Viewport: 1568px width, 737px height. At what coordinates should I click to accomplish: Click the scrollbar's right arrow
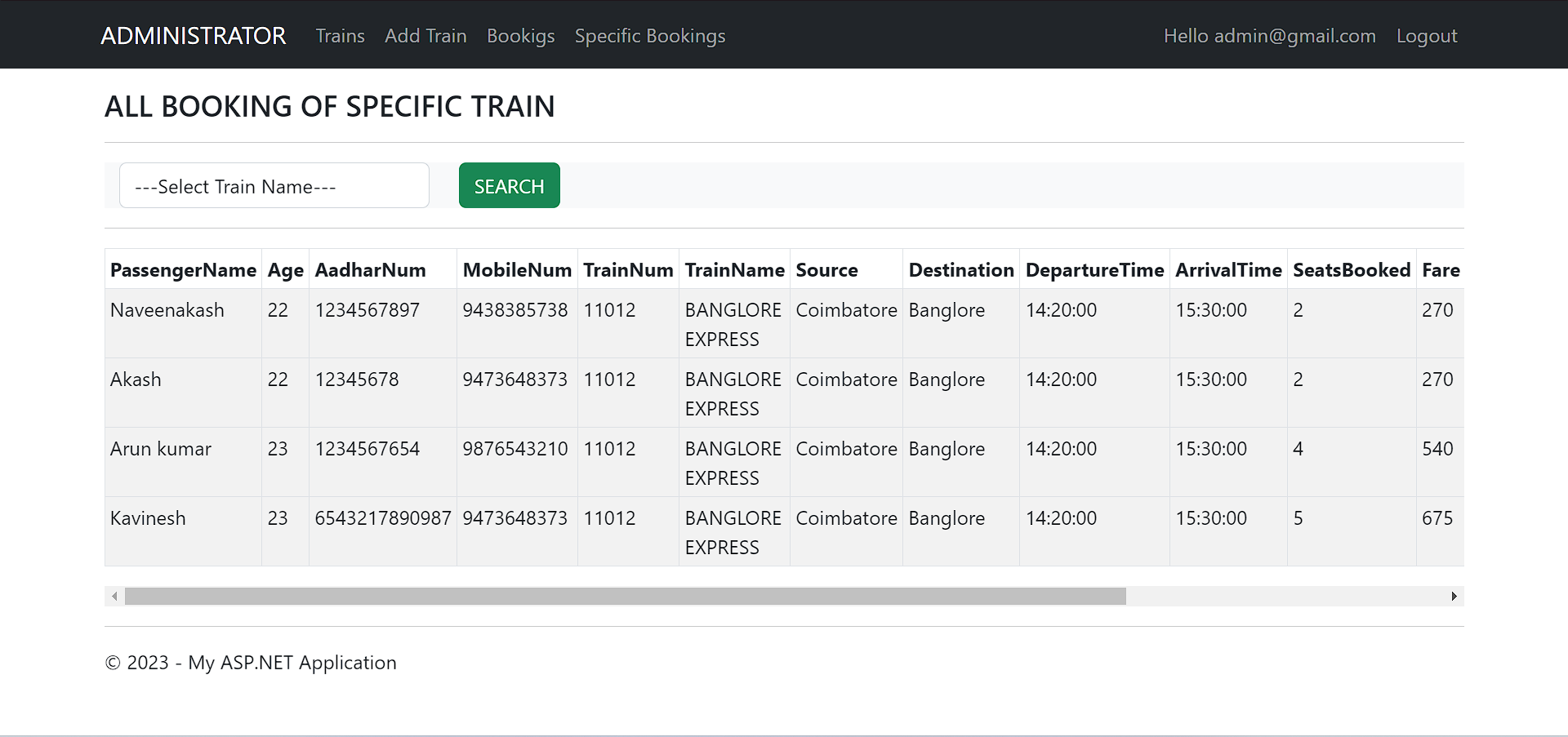click(1454, 597)
